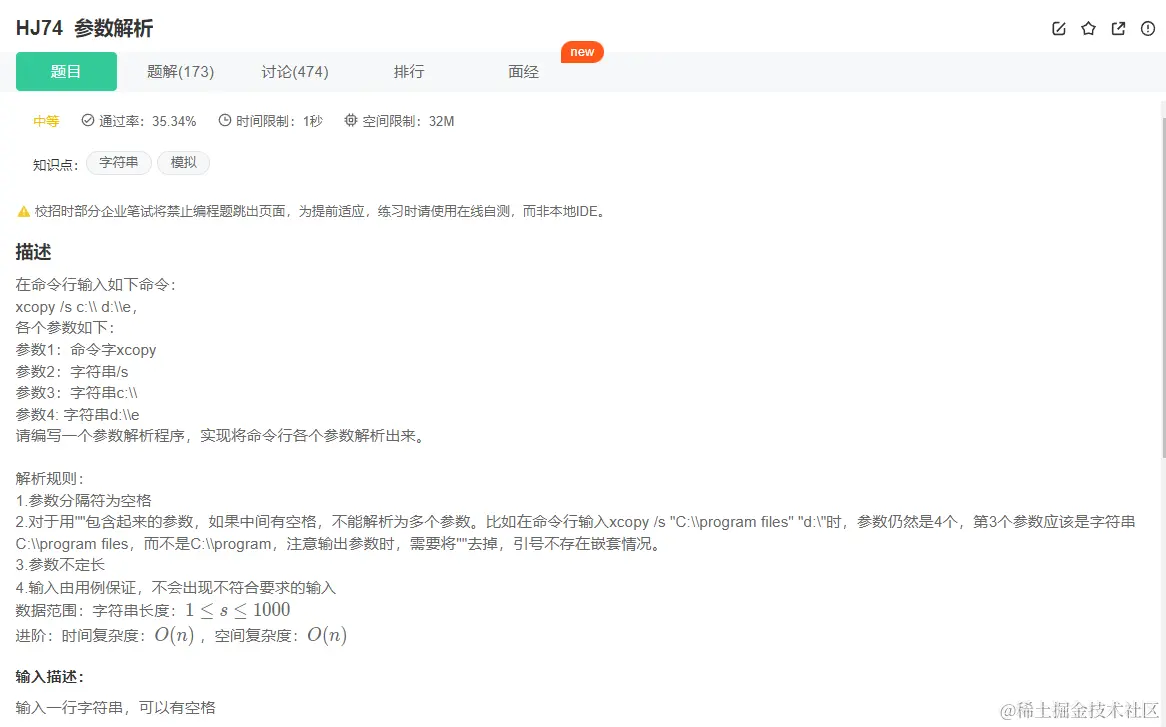Click the 知识点 label

click(x=56, y=165)
